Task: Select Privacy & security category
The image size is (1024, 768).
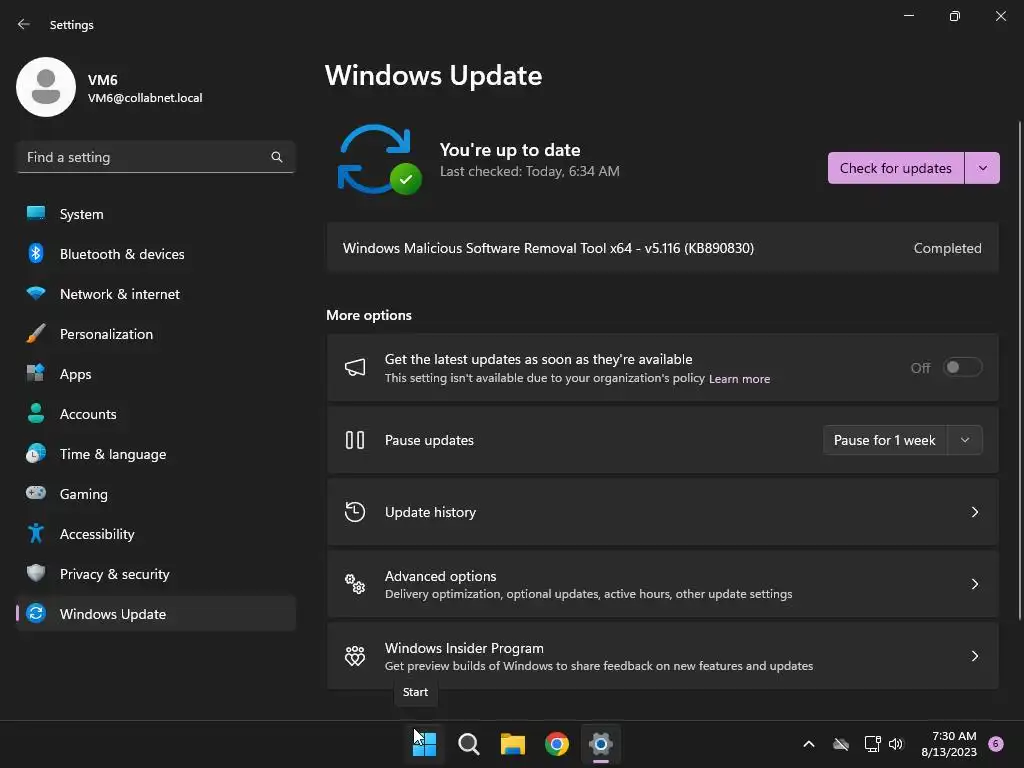Action: (x=155, y=573)
